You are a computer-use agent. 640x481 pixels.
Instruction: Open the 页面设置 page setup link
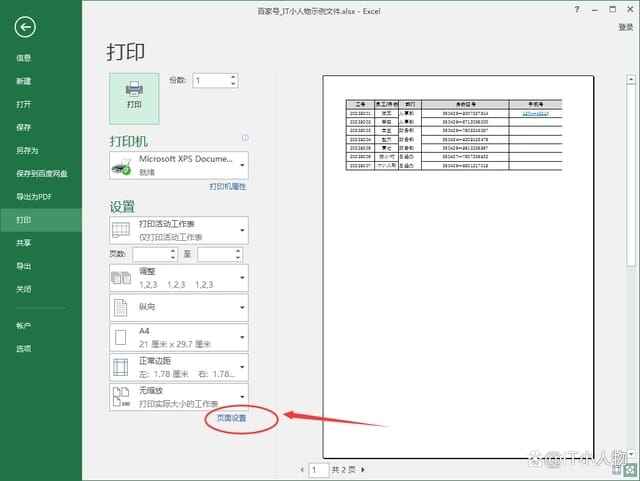coord(231,418)
